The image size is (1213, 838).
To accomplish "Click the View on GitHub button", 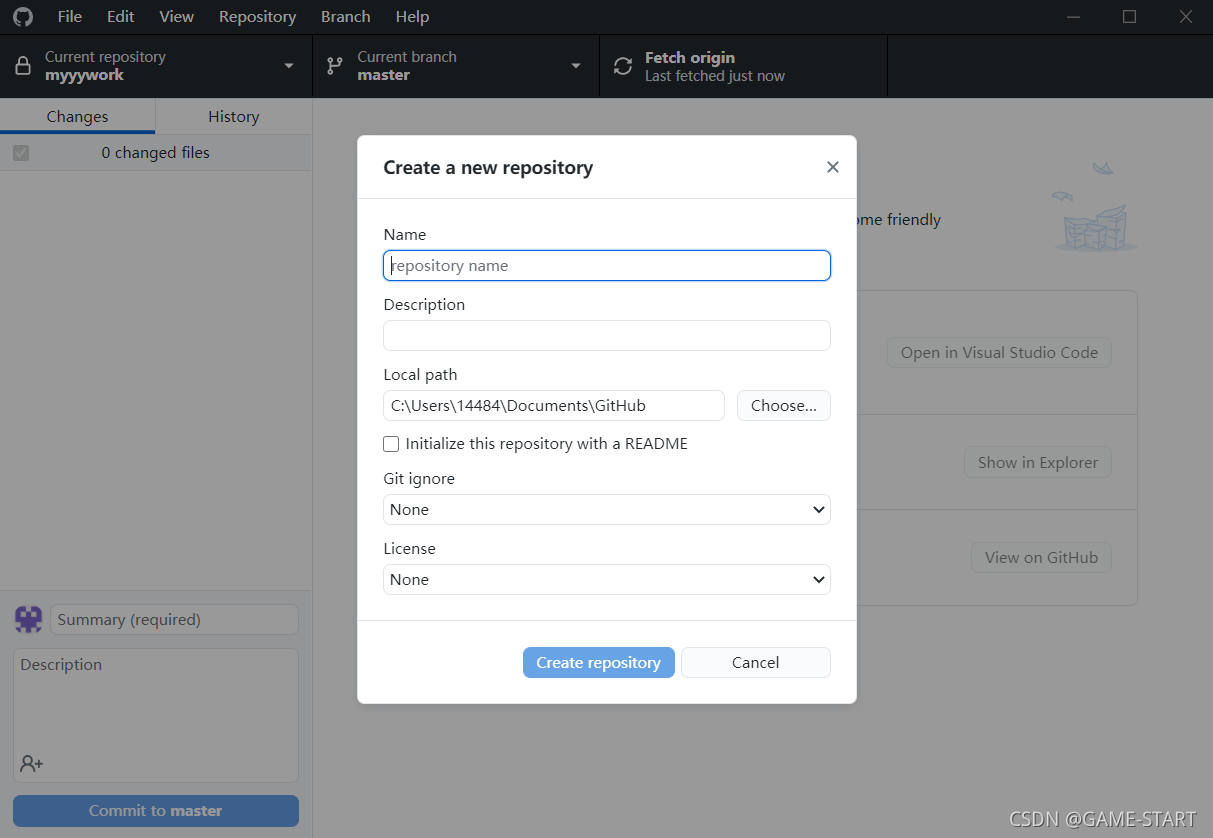I will pyautogui.click(x=1041, y=557).
